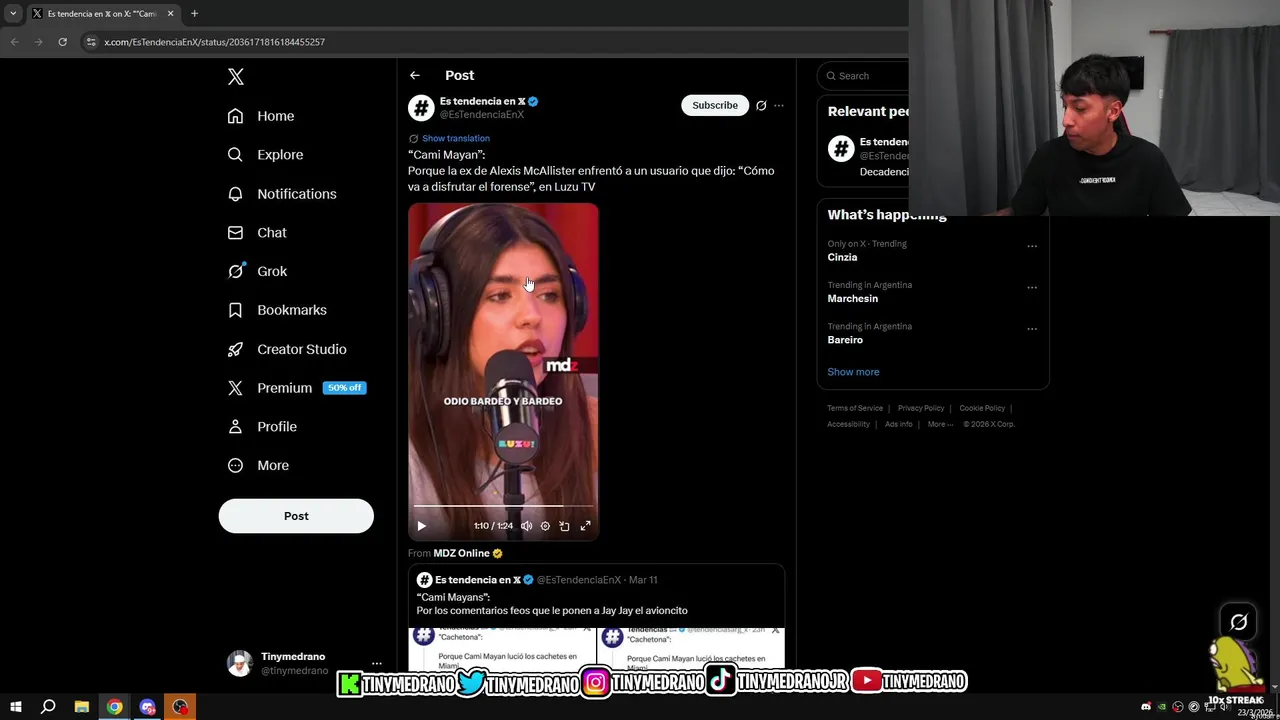Open Creator Studio
This screenshot has height=720, width=1280.
click(x=287, y=349)
